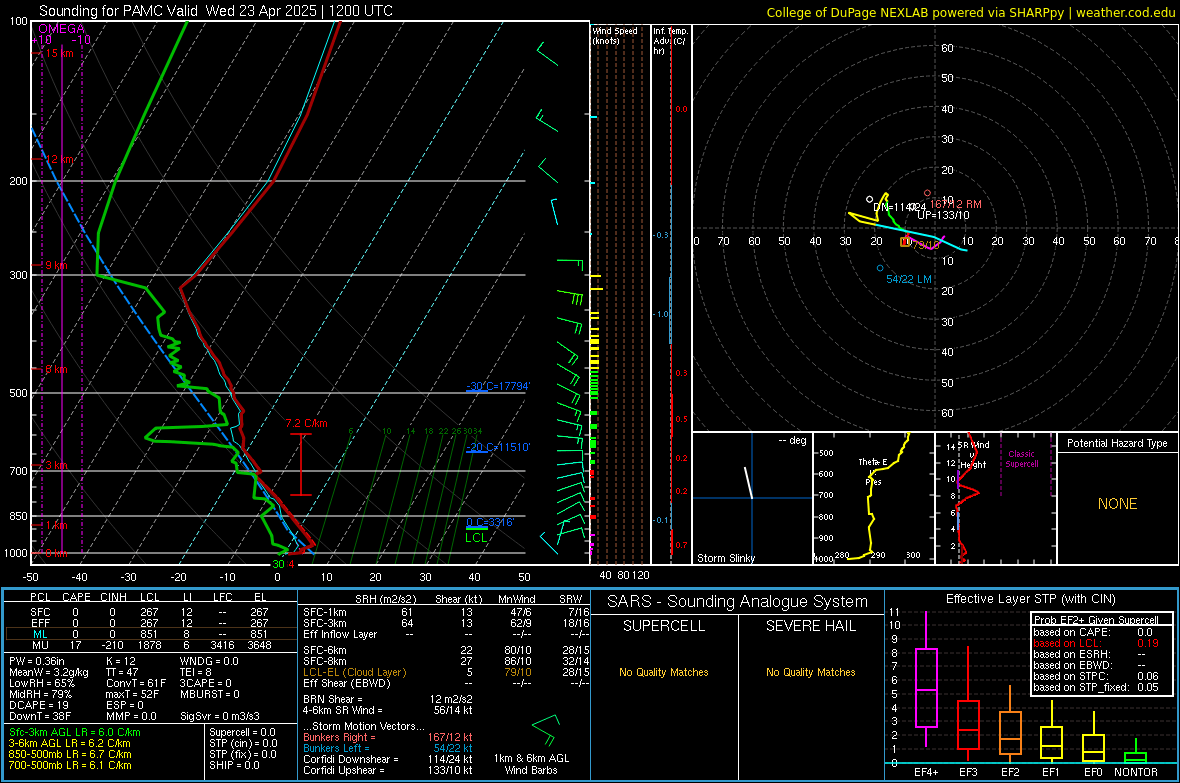Click the '12 km' height marker
Image resolution: width=1180 pixels, height=783 pixels.
tap(60, 160)
